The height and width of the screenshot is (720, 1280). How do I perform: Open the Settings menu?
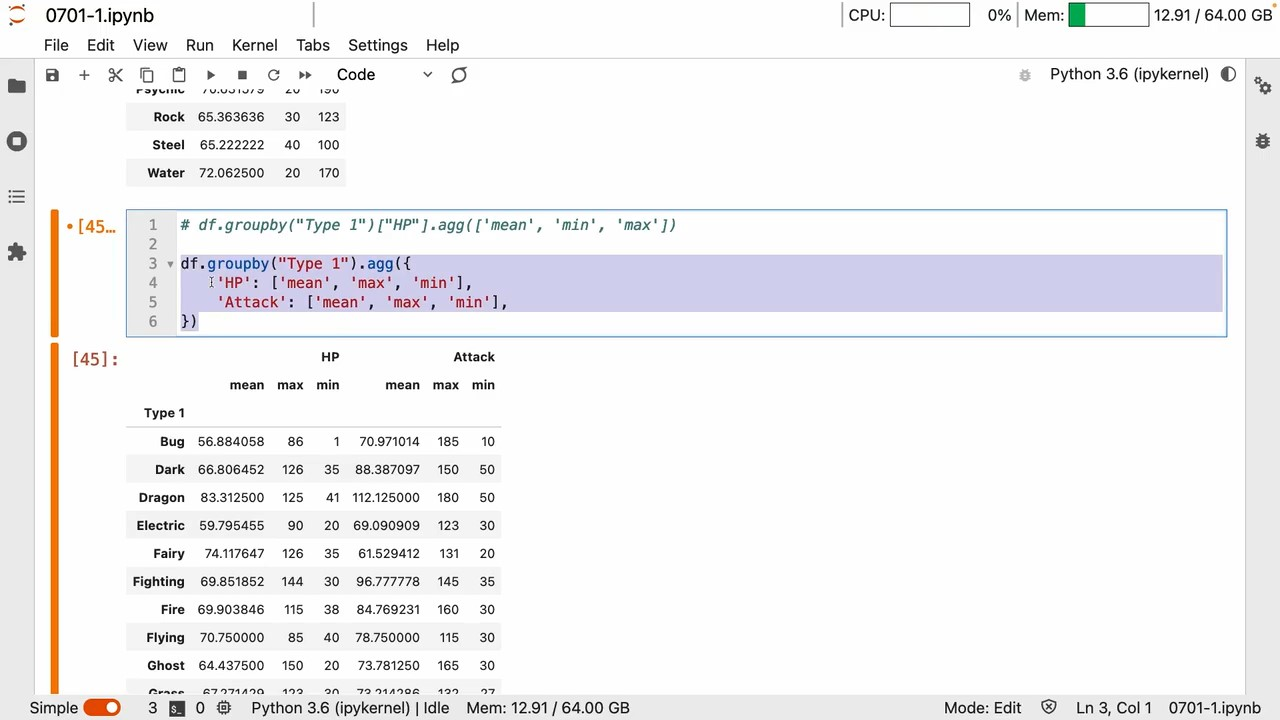click(x=377, y=45)
